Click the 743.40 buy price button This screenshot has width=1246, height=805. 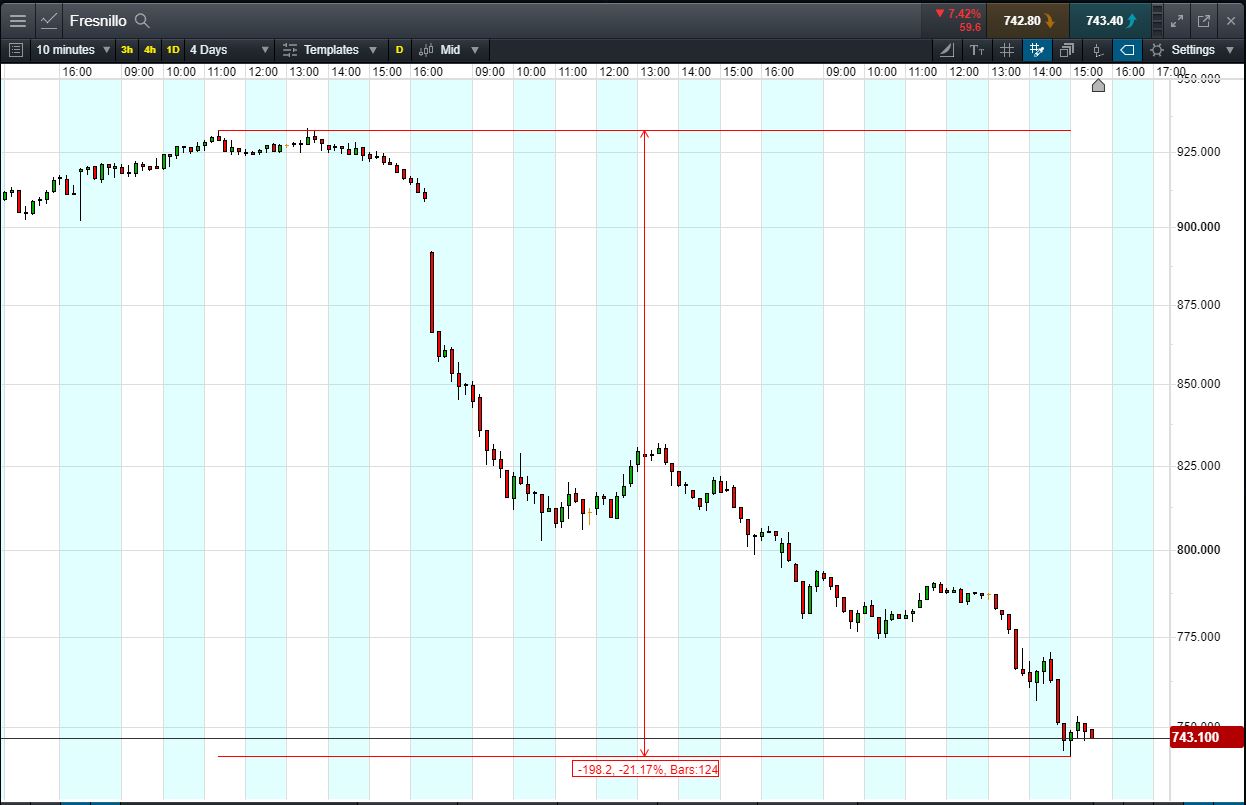(1109, 20)
